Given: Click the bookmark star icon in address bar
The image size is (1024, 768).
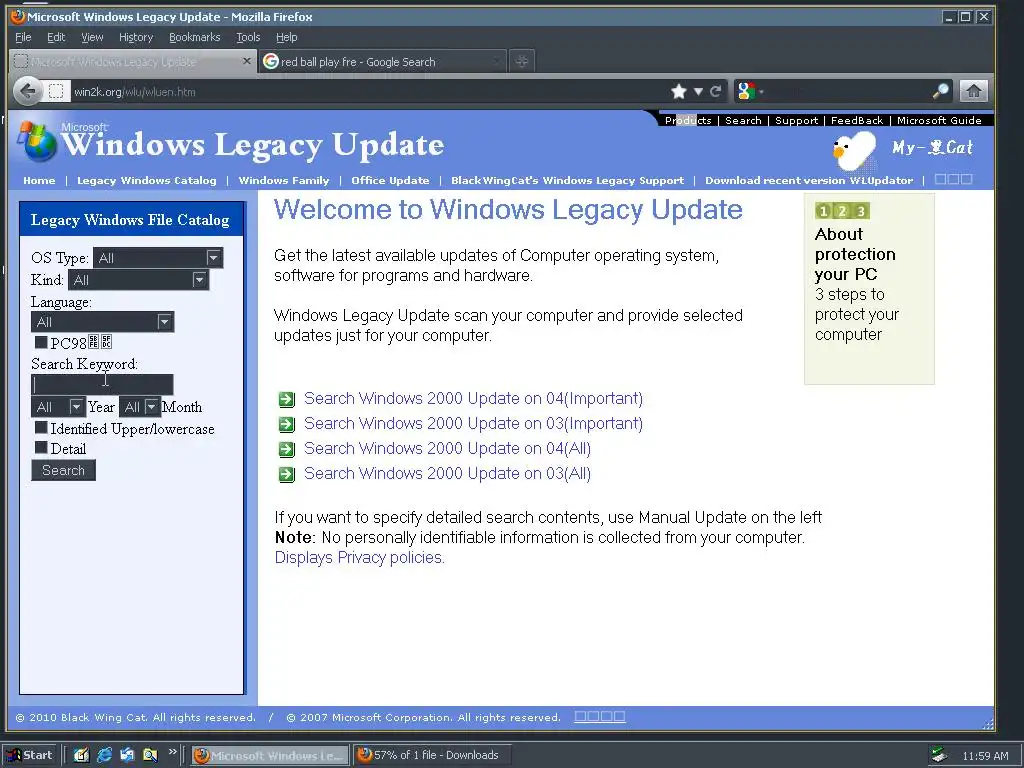Looking at the screenshot, I should pos(679,91).
